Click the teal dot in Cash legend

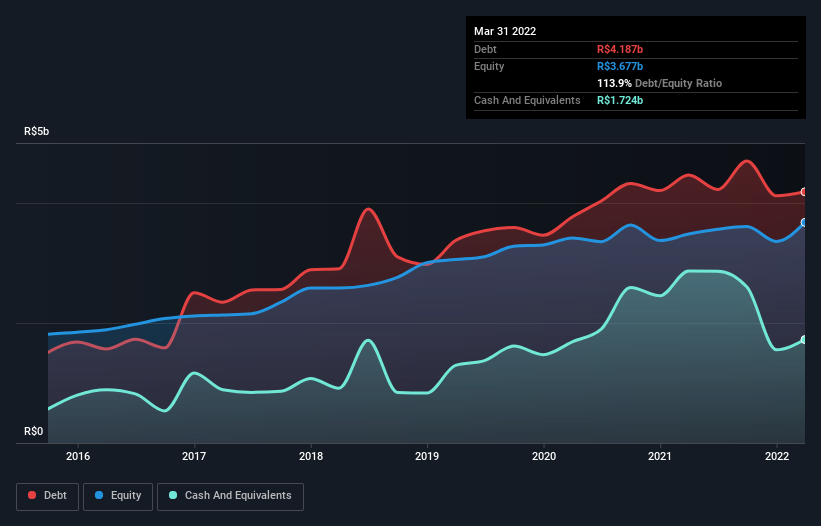point(173,495)
